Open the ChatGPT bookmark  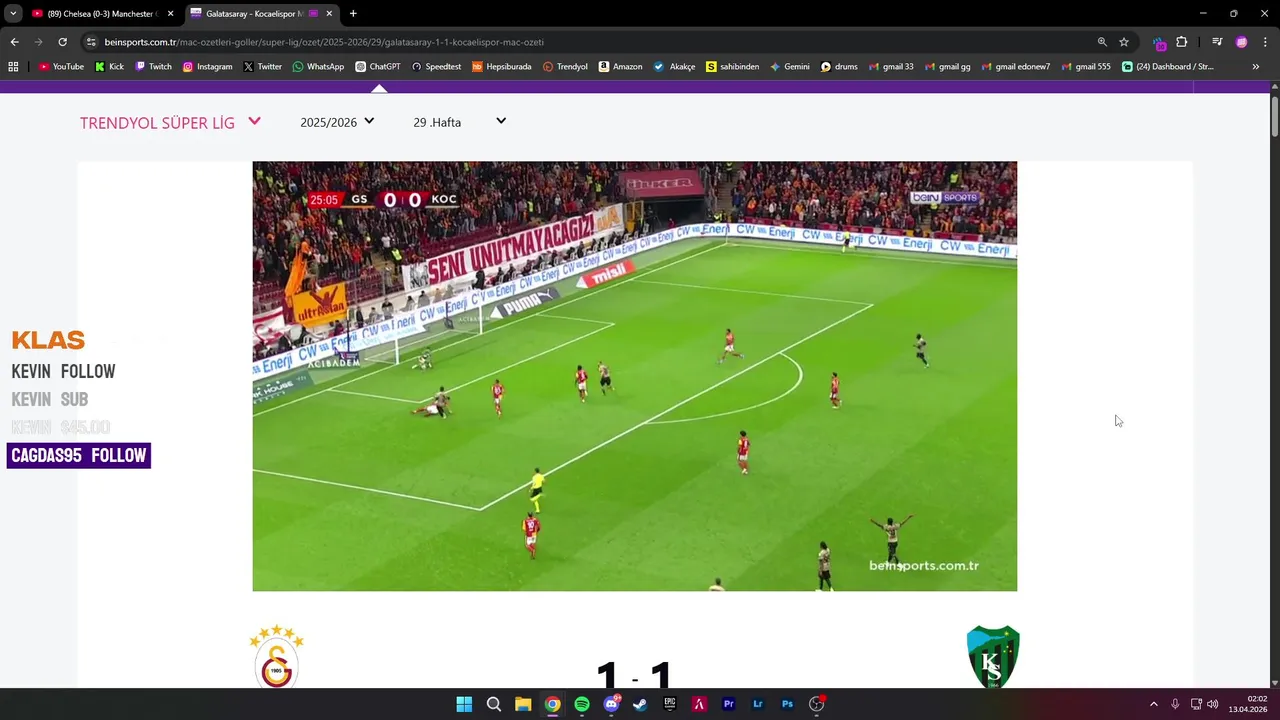click(x=378, y=67)
